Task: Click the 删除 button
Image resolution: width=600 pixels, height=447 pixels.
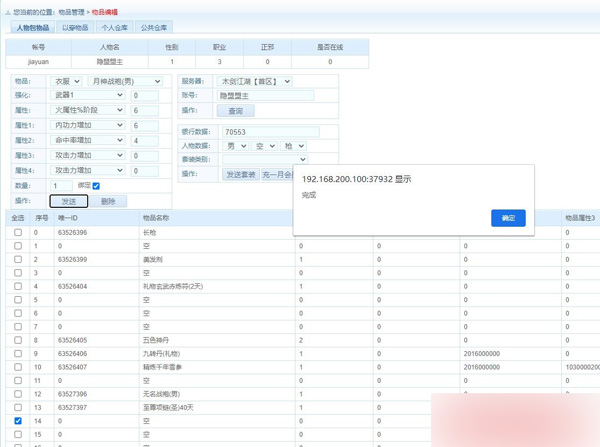Action: (108, 201)
